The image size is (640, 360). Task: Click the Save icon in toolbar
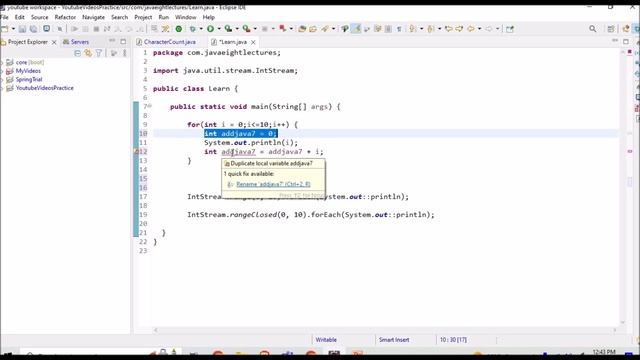(x=22, y=29)
